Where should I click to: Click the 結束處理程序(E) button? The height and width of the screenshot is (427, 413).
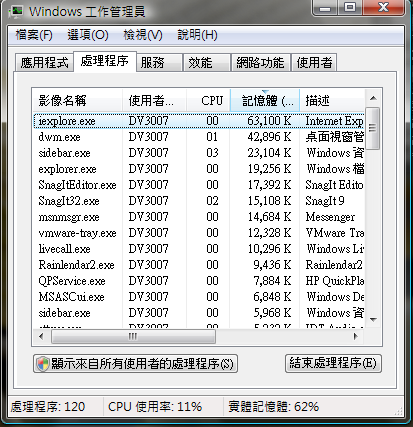pos(333,363)
